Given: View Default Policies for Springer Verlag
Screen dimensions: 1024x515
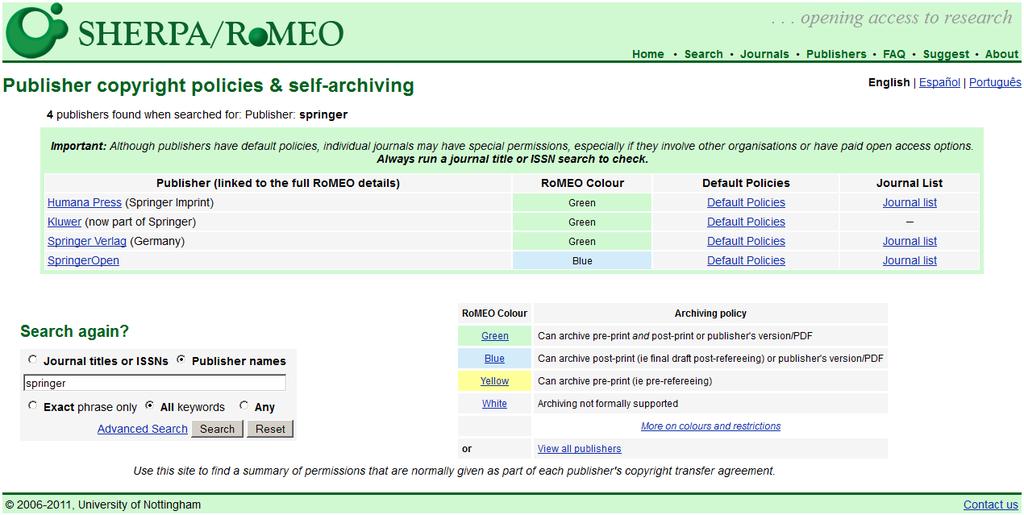Looking at the screenshot, I should [x=746, y=241].
